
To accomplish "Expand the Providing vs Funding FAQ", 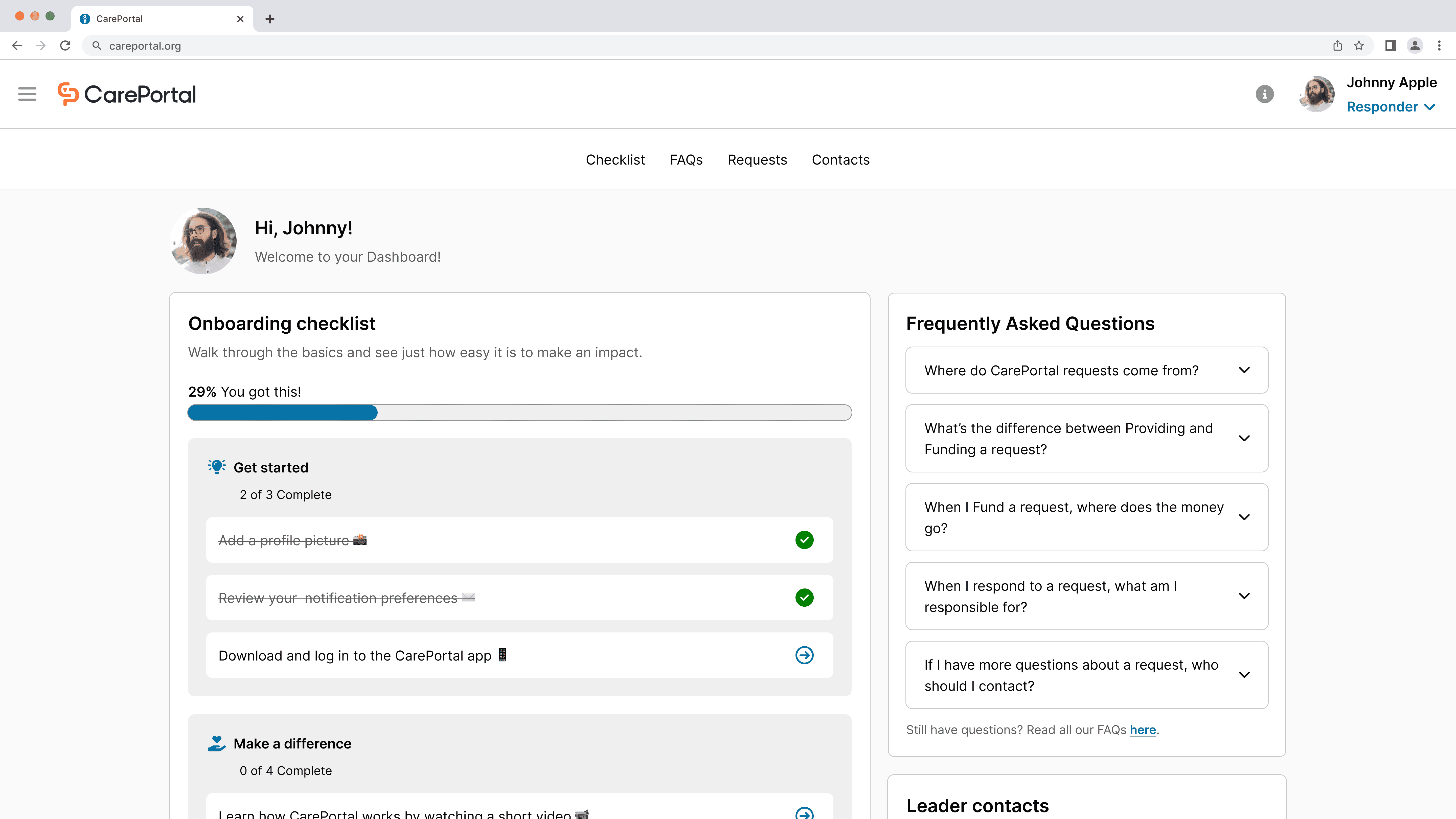I will 1245,439.
